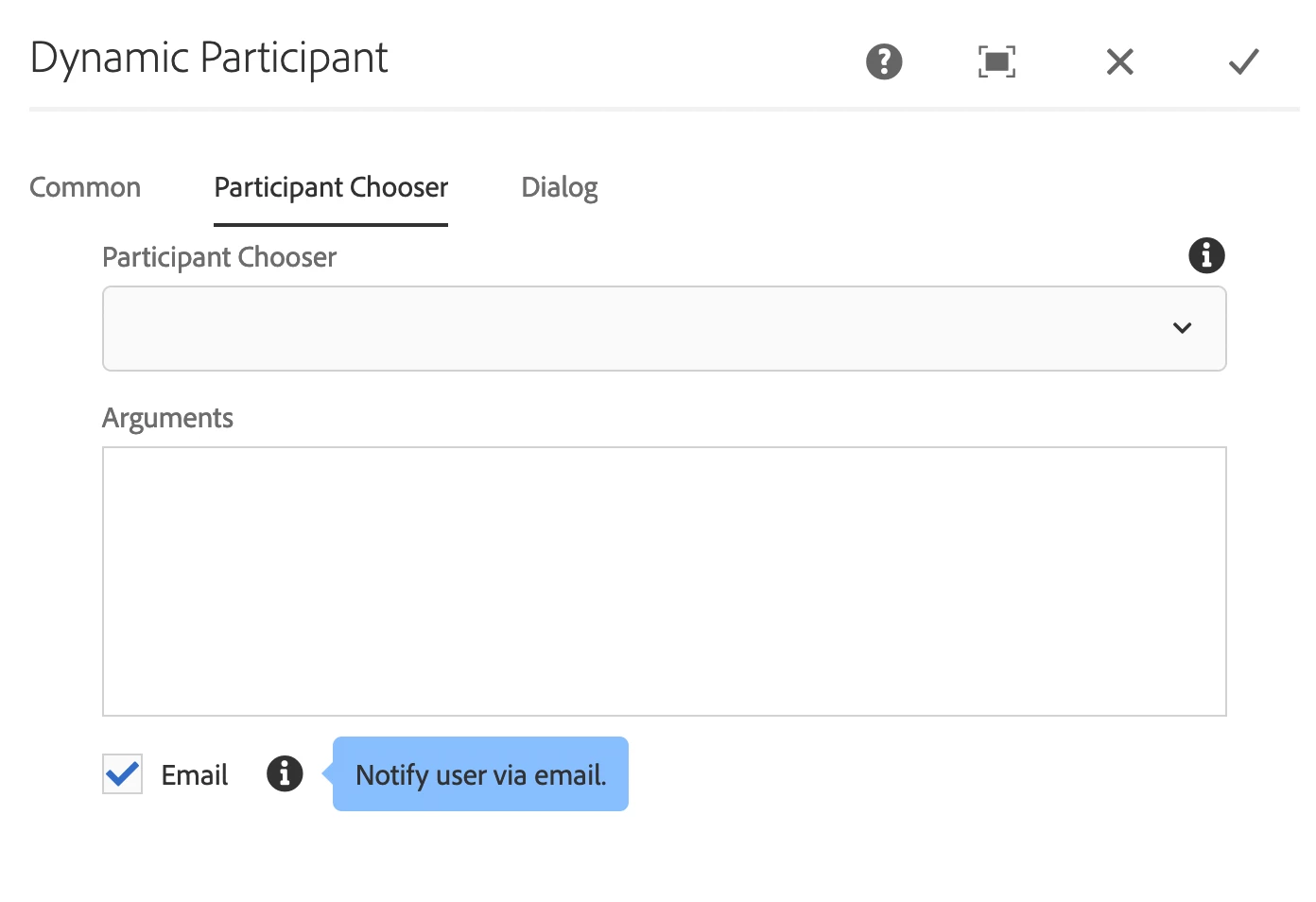Screen dimensions: 1316x902
Task: Click the Email checkbox label text
Action: click(195, 775)
